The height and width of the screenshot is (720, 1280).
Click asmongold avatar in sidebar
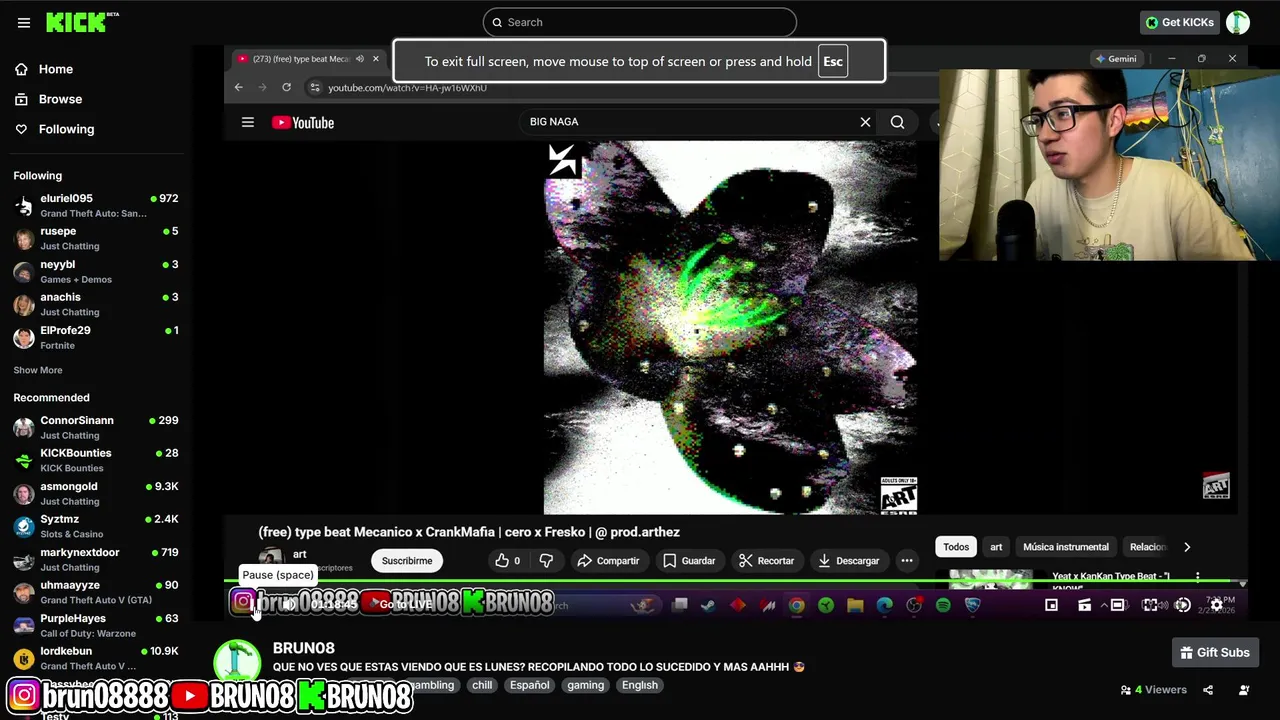(24, 493)
